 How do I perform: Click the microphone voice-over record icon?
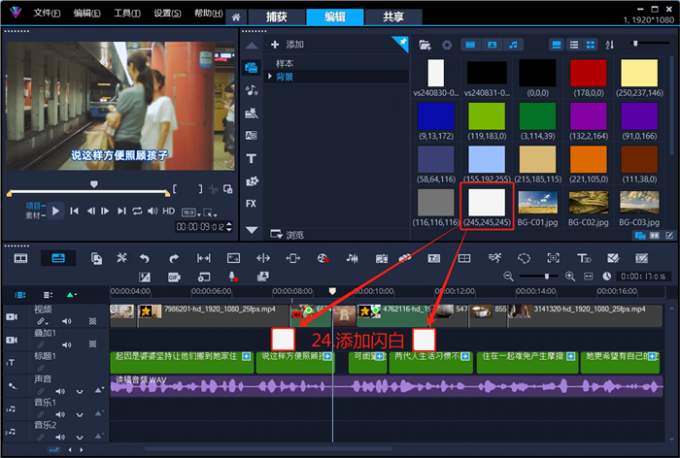pyautogui.click(x=232, y=276)
